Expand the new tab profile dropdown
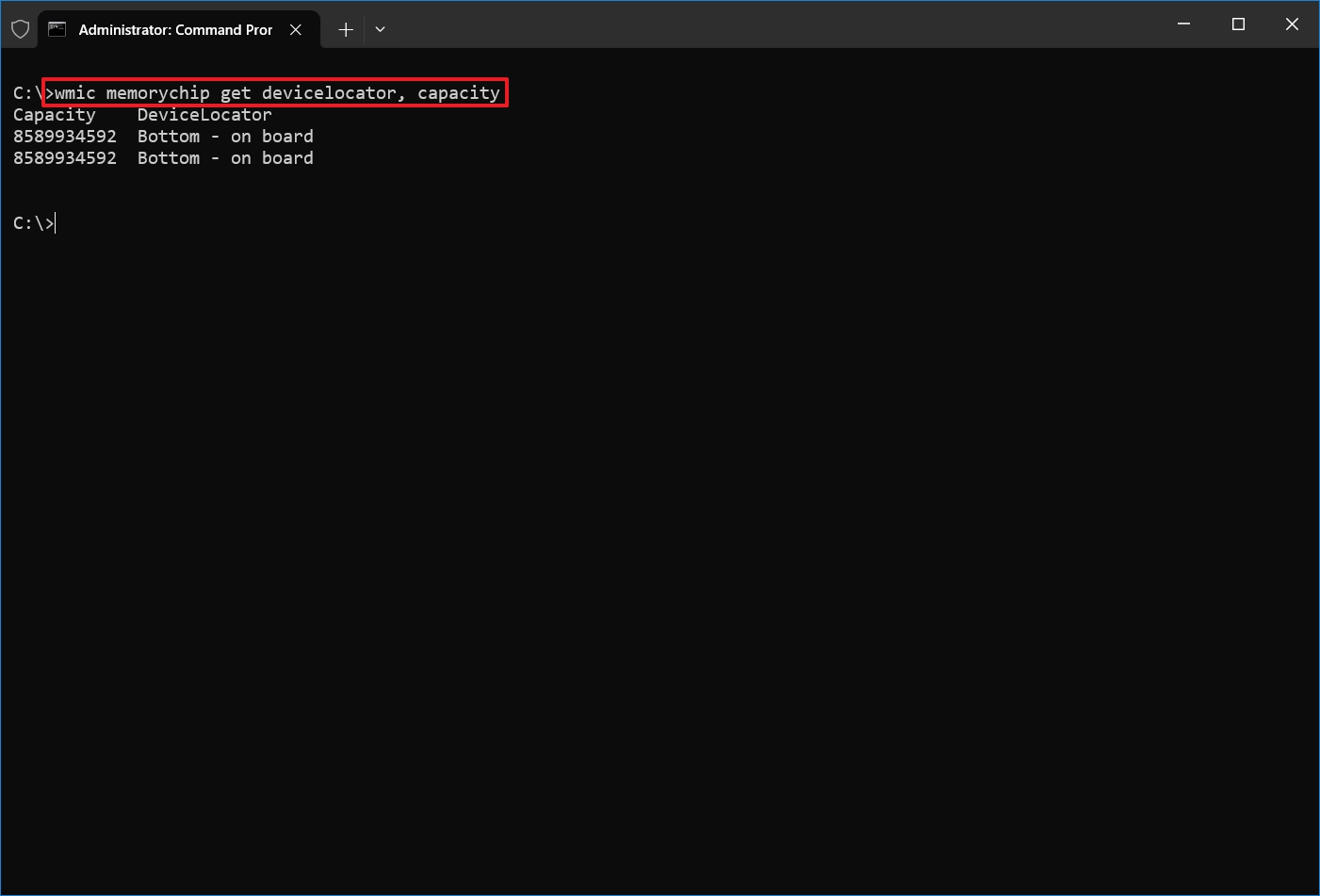The width and height of the screenshot is (1320, 896). (380, 29)
